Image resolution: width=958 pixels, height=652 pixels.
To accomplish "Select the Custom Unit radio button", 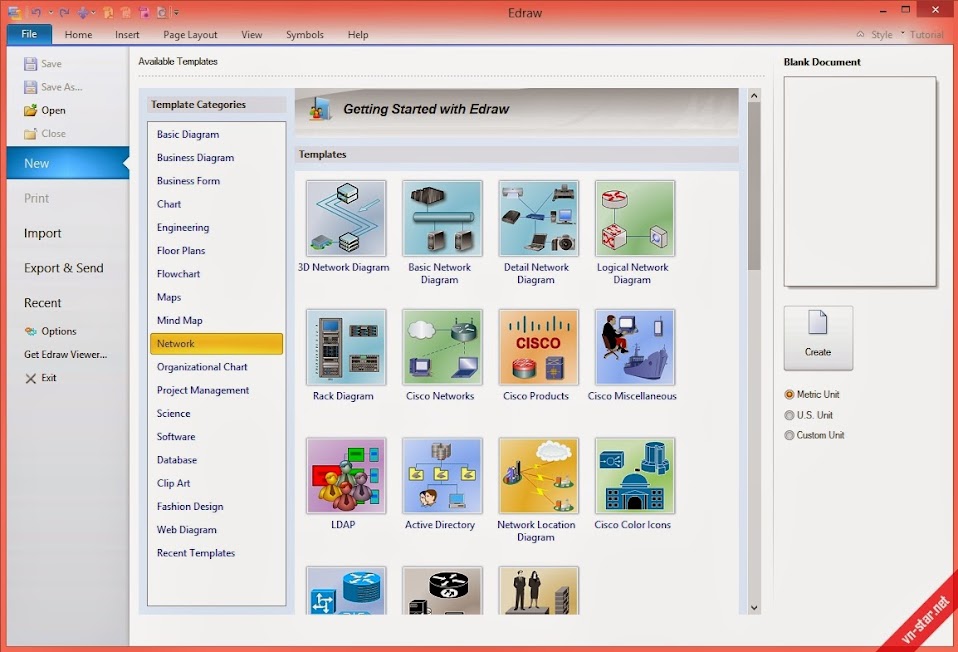I will point(789,435).
